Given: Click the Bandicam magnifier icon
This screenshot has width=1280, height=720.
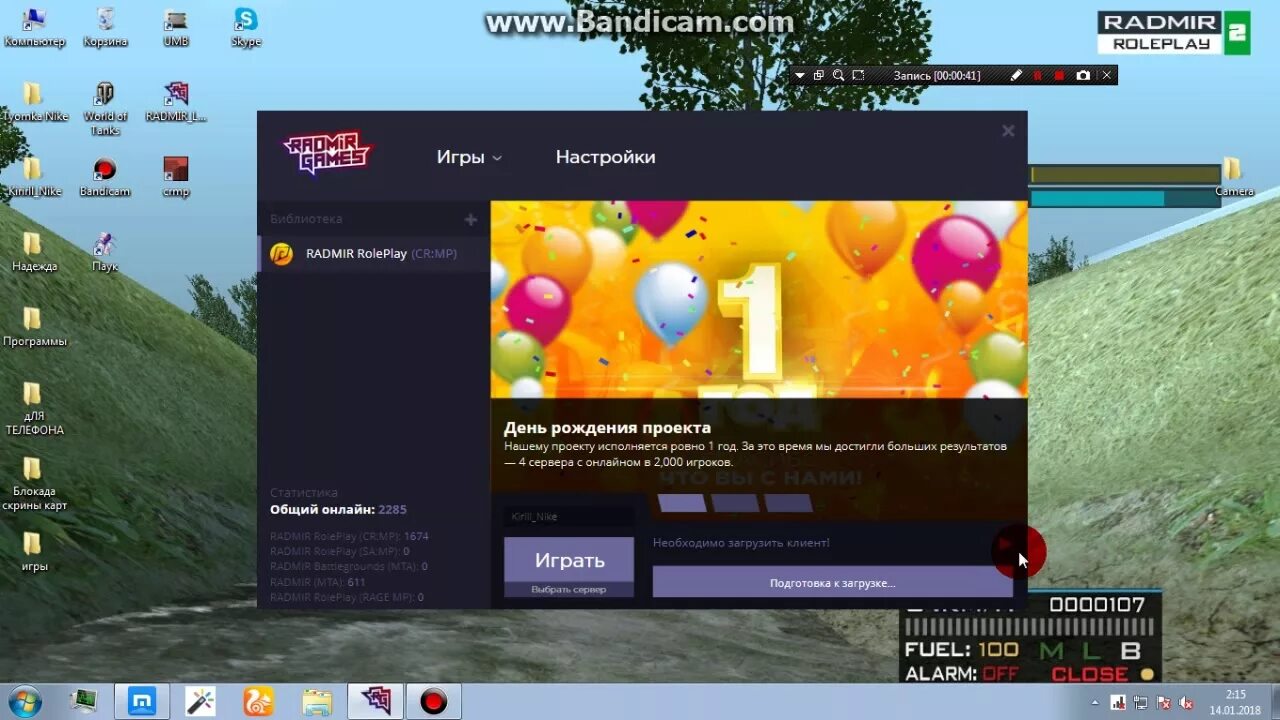Looking at the screenshot, I should click(838, 75).
